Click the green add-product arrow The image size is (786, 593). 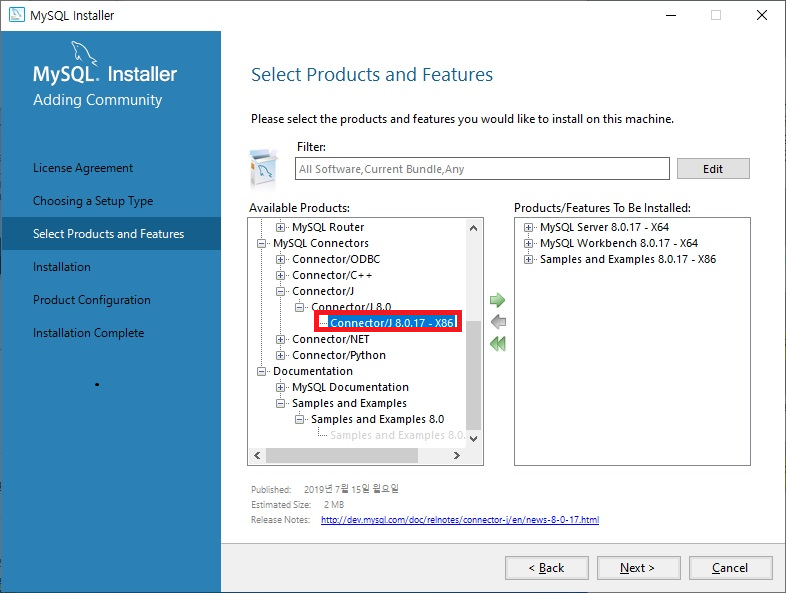pos(497,300)
